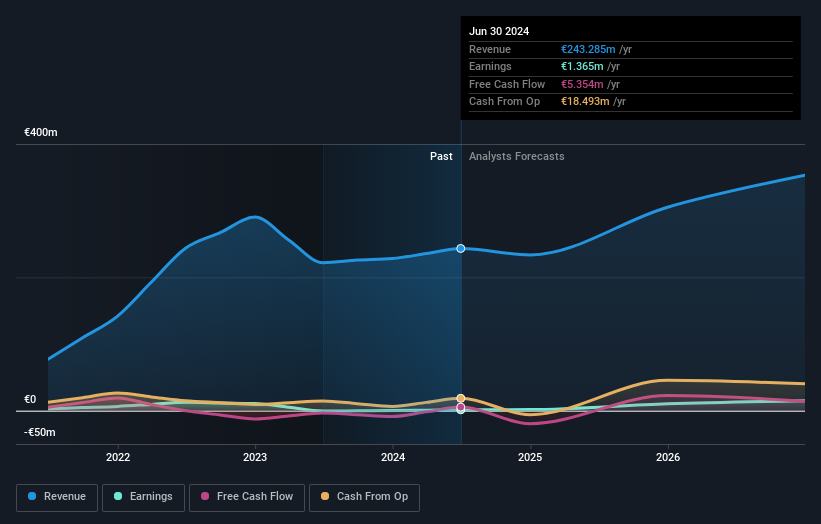Click the -€50m y-axis label
821x524 pixels.
coord(40,432)
